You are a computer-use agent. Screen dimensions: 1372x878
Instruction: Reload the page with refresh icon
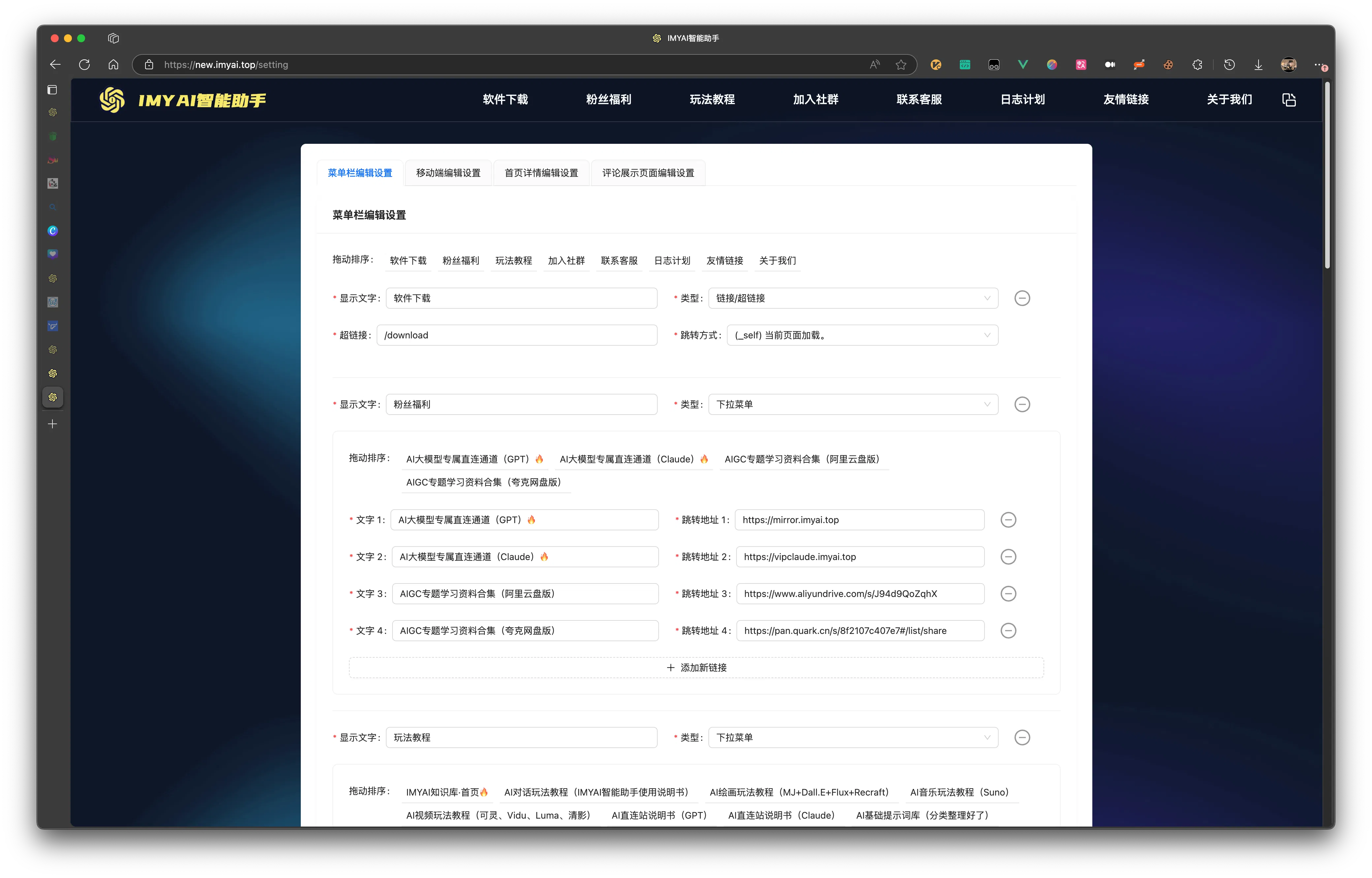(x=84, y=64)
